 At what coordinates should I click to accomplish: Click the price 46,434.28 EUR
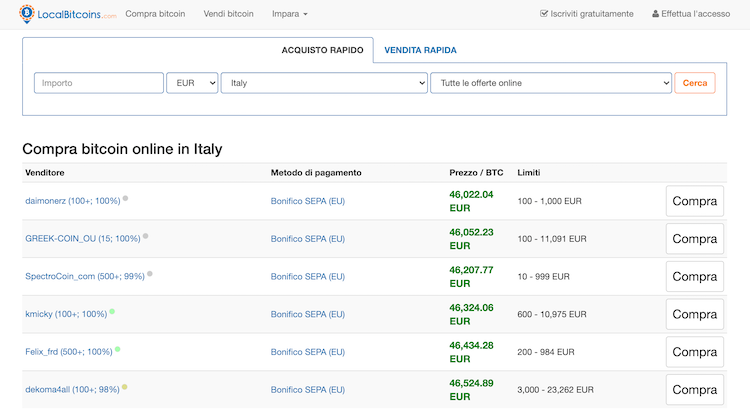pyautogui.click(x=471, y=352)
